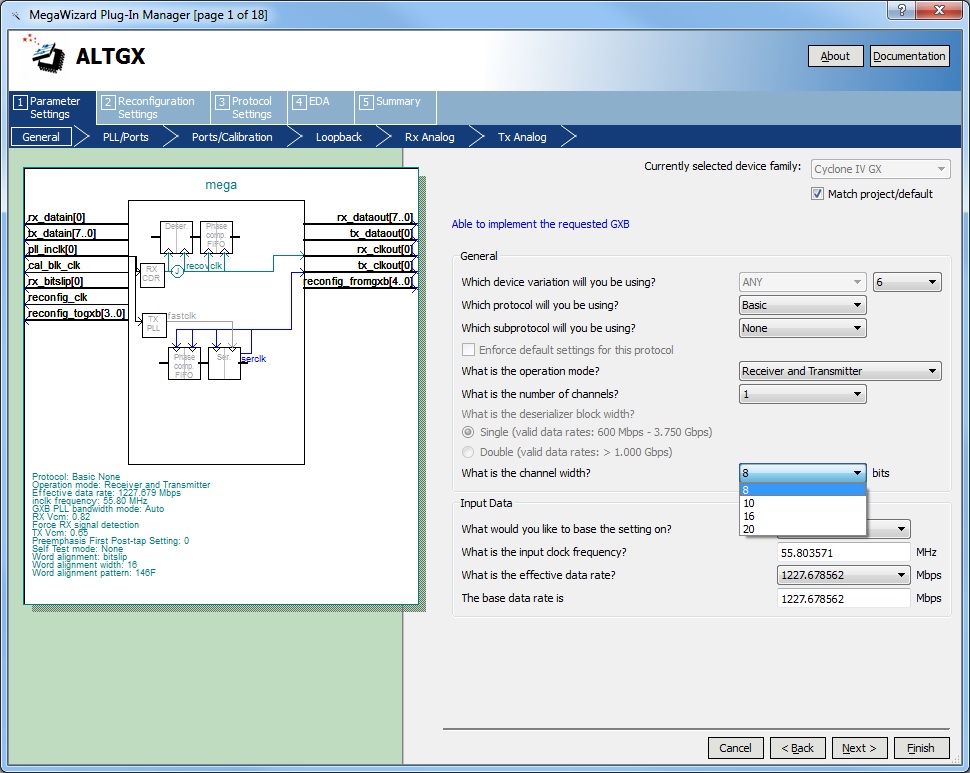
Task: Select 16 in channel width list
Action: tap(802, 516)
